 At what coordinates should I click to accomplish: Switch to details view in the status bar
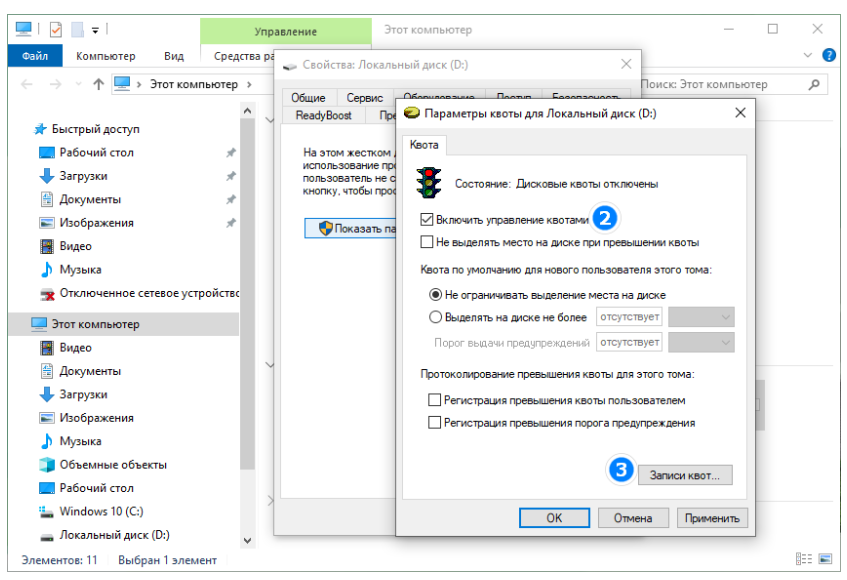[803, 559]
